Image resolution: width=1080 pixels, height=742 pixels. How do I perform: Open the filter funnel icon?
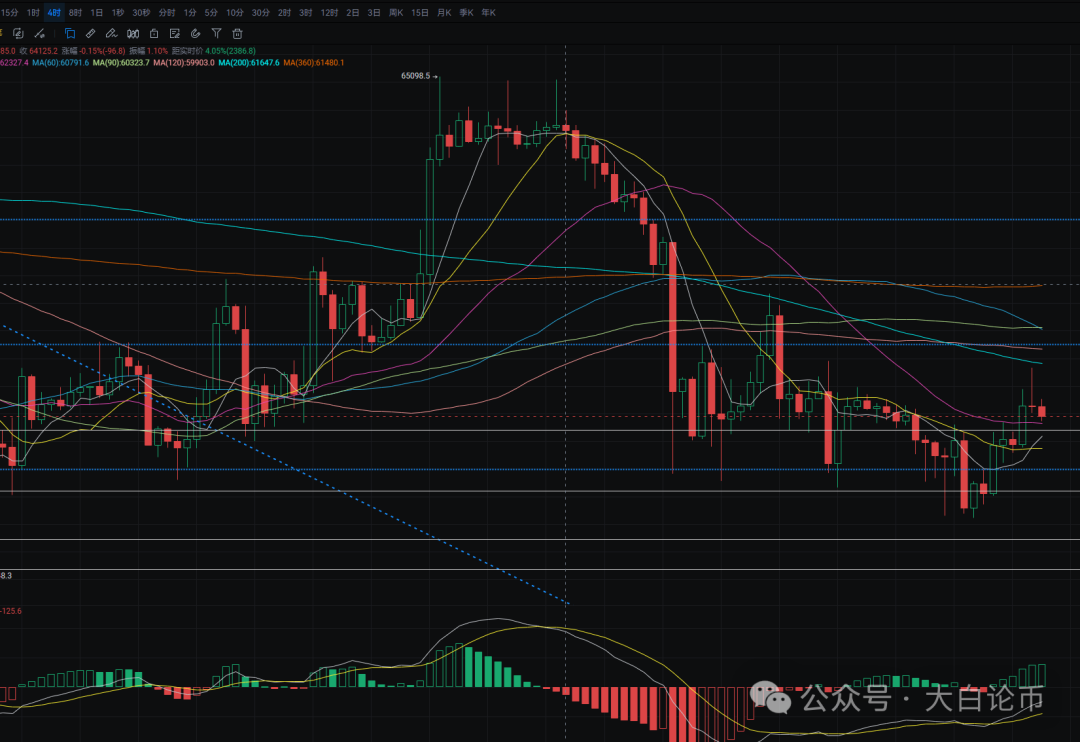(216, 33)
